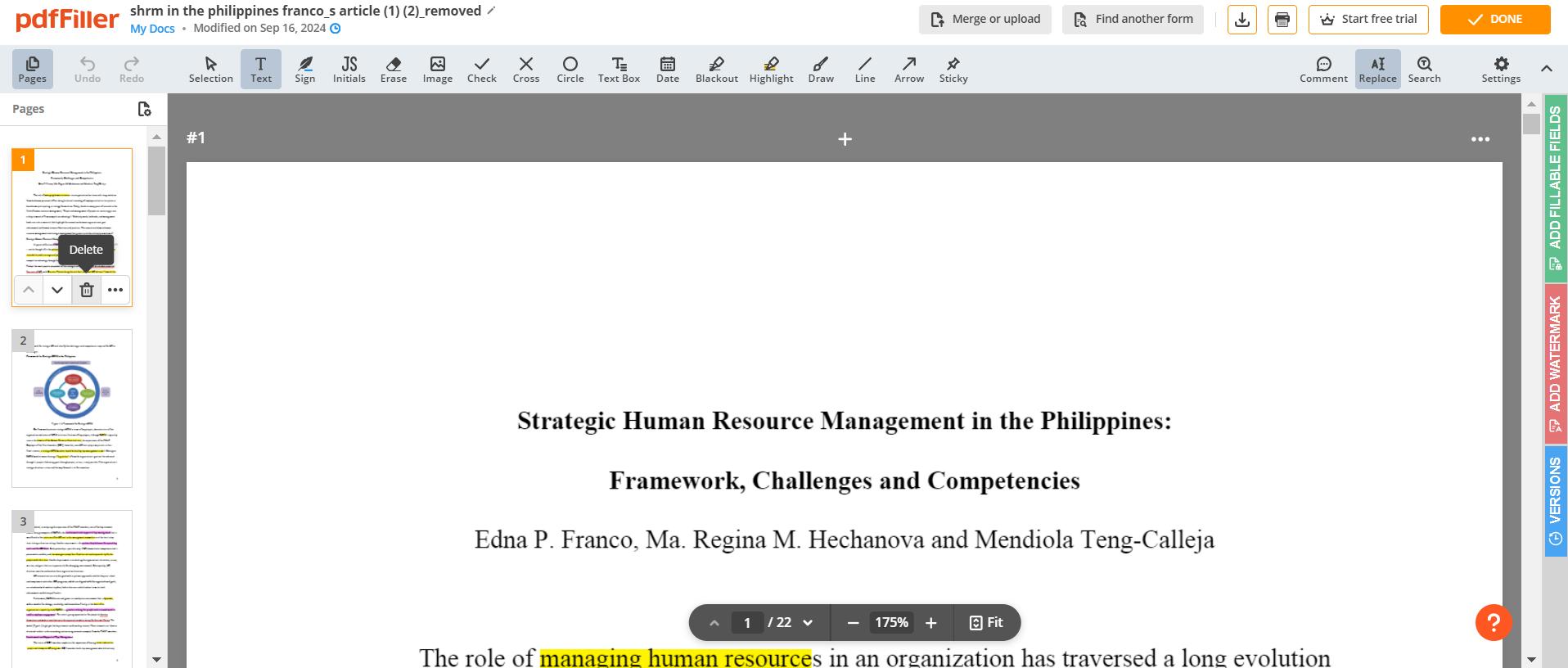Click the modified-date history clock icon

336,29
